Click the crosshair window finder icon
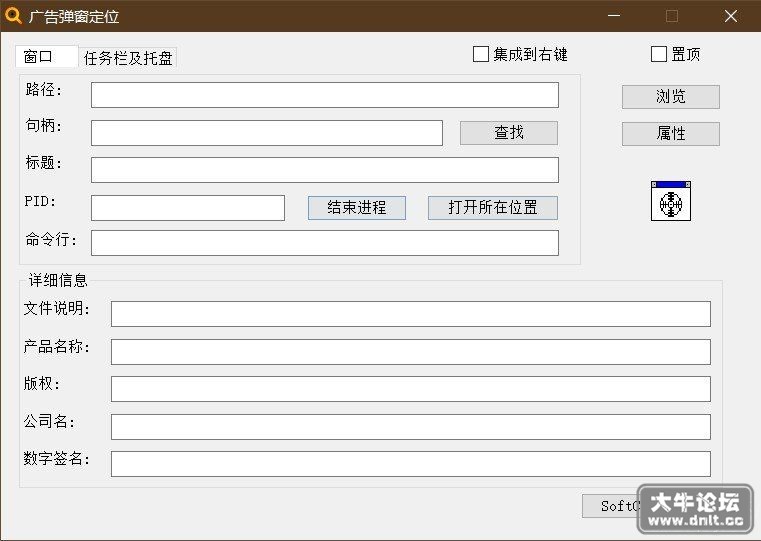 [671, 201]
